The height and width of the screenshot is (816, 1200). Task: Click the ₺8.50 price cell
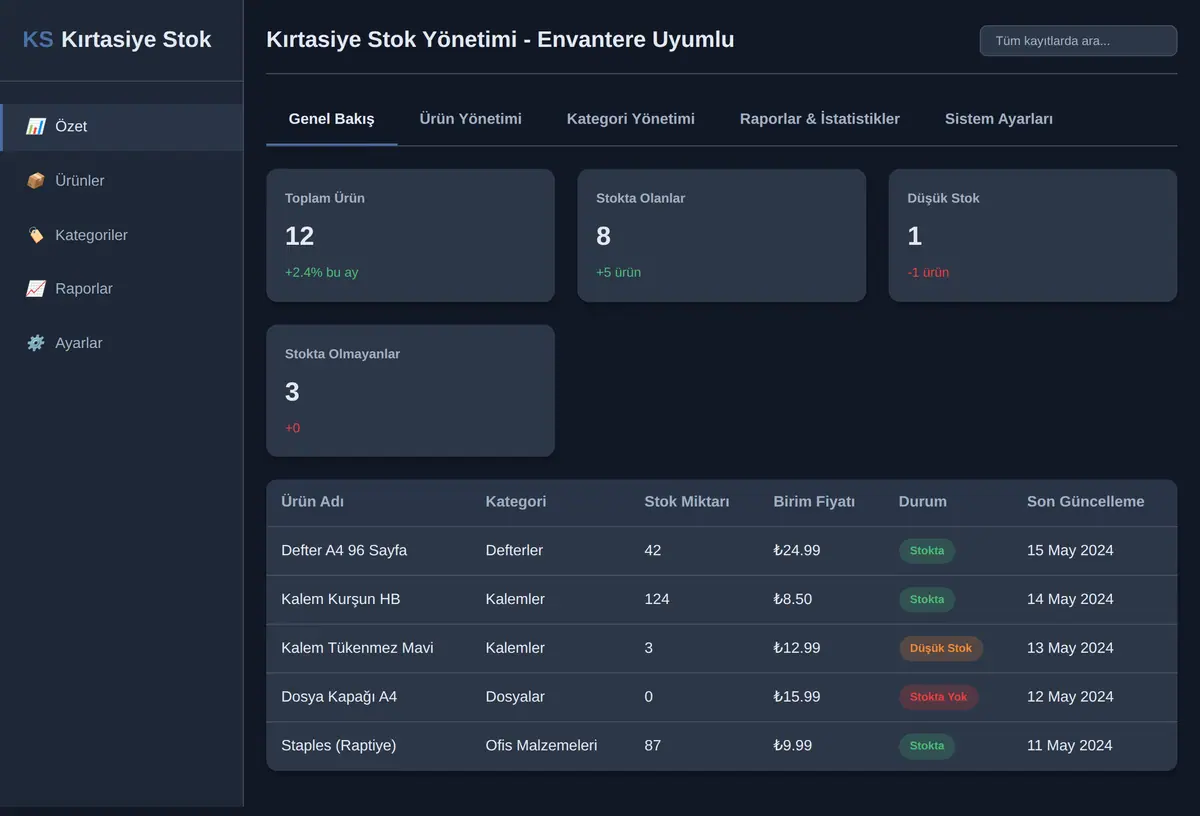793,600
